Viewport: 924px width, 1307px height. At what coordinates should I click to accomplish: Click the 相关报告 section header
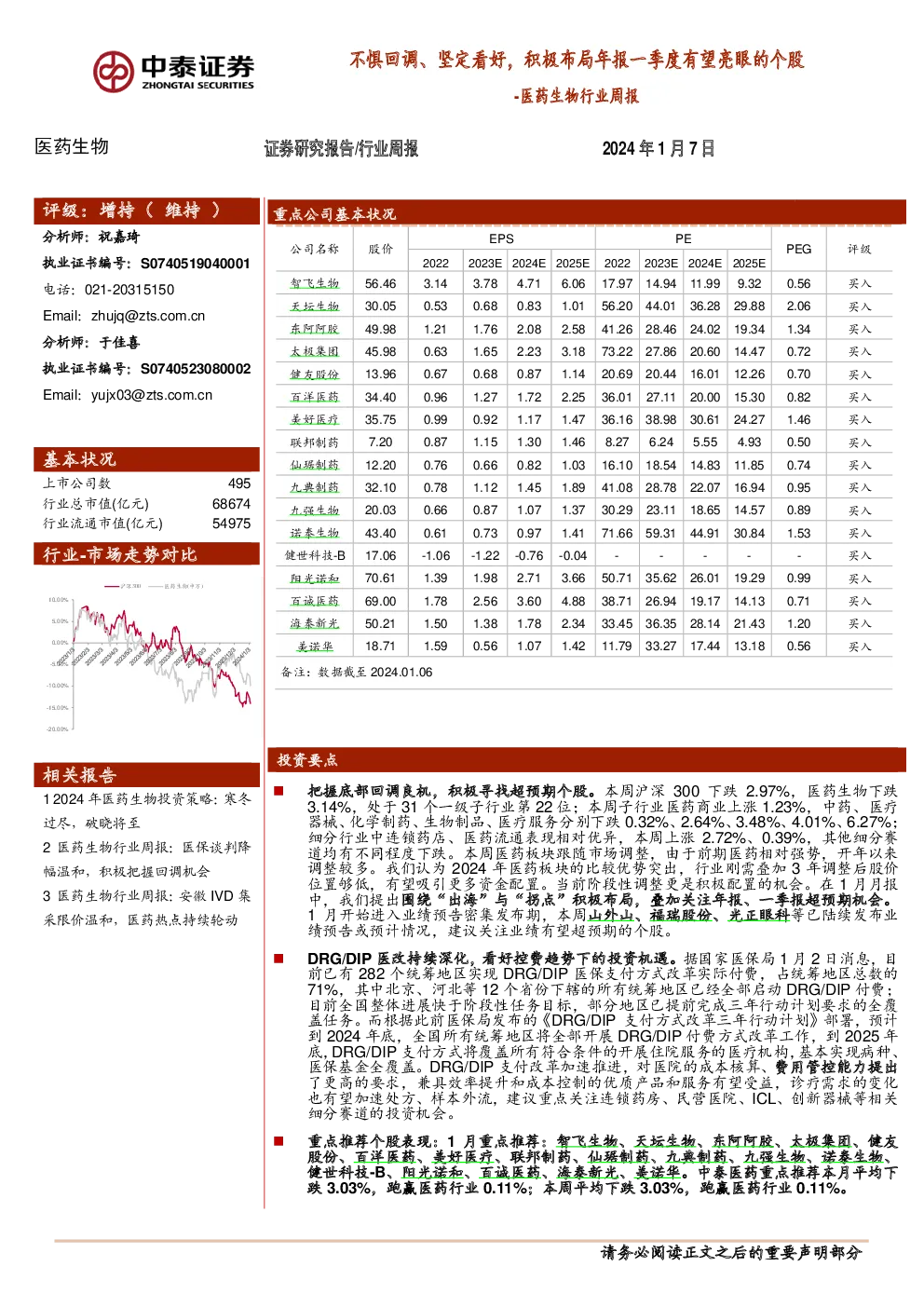coord(147,775)
